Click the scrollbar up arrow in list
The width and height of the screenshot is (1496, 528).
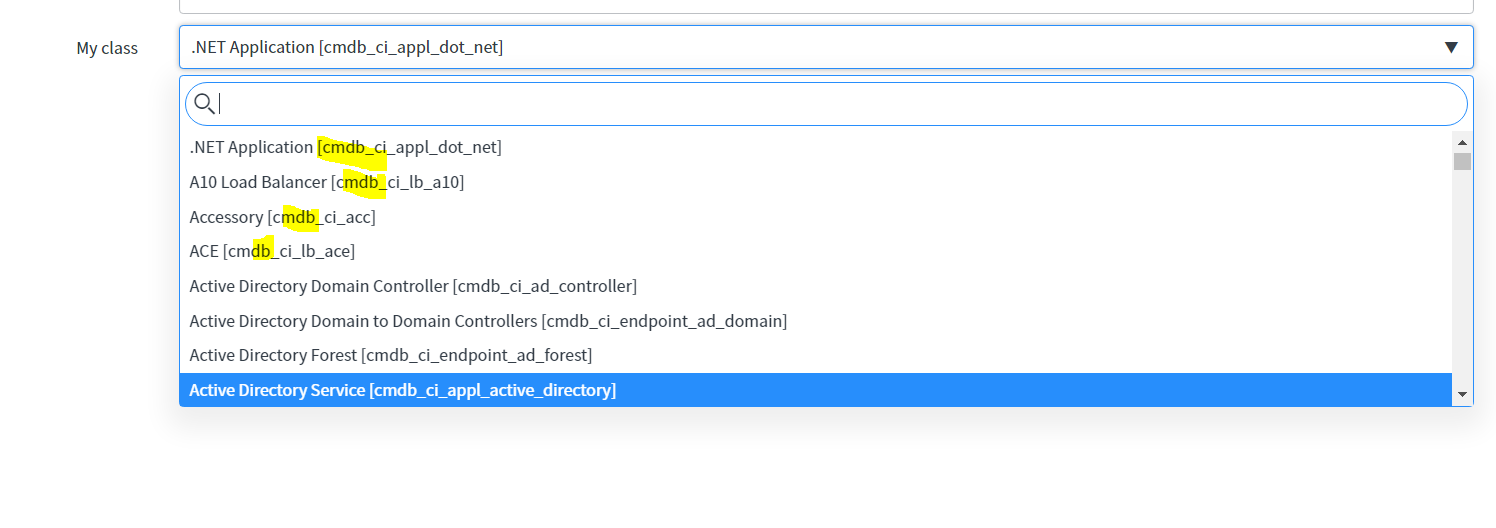coord(1462,141)
